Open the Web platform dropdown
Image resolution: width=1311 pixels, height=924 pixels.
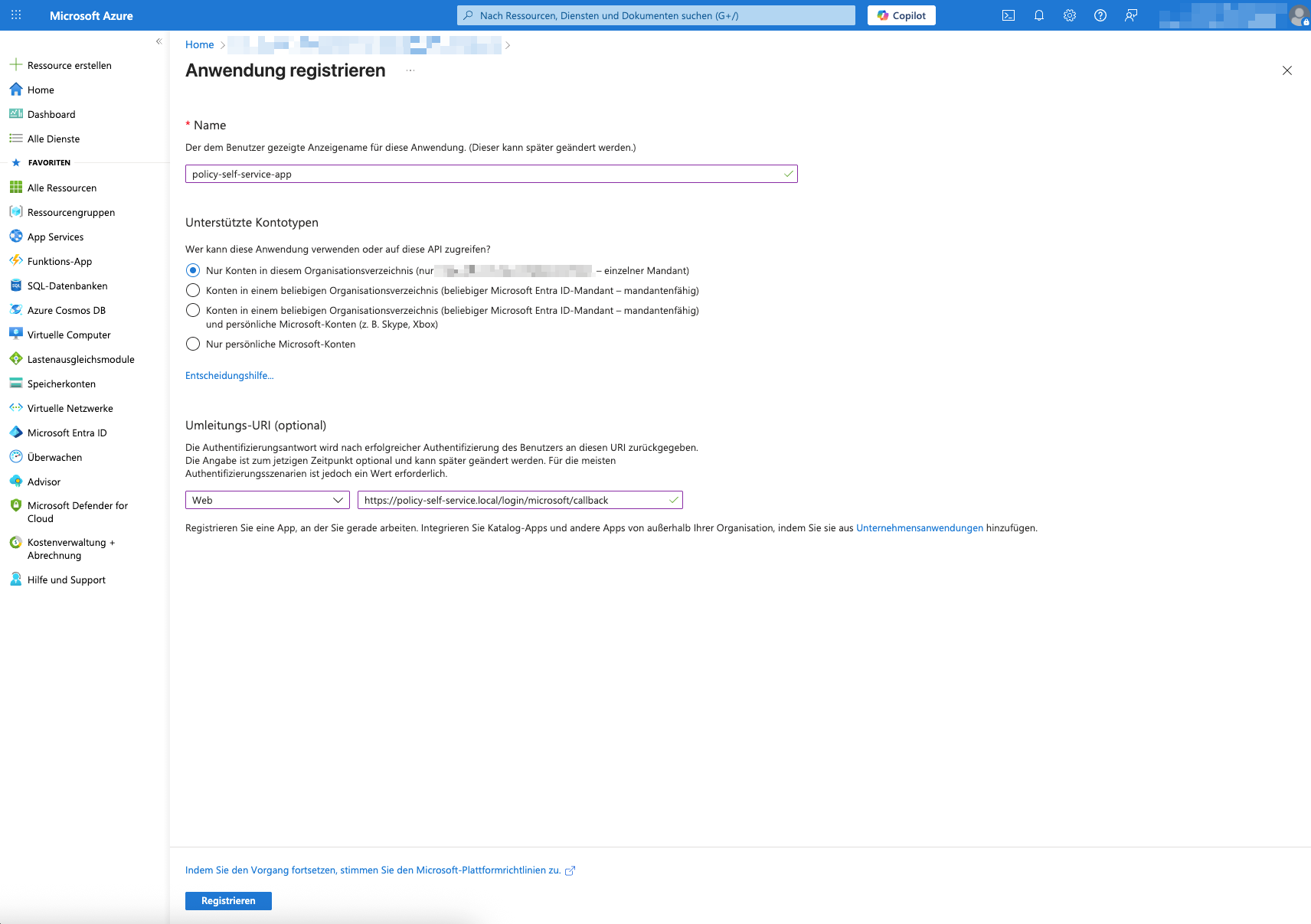pos(266,500)
